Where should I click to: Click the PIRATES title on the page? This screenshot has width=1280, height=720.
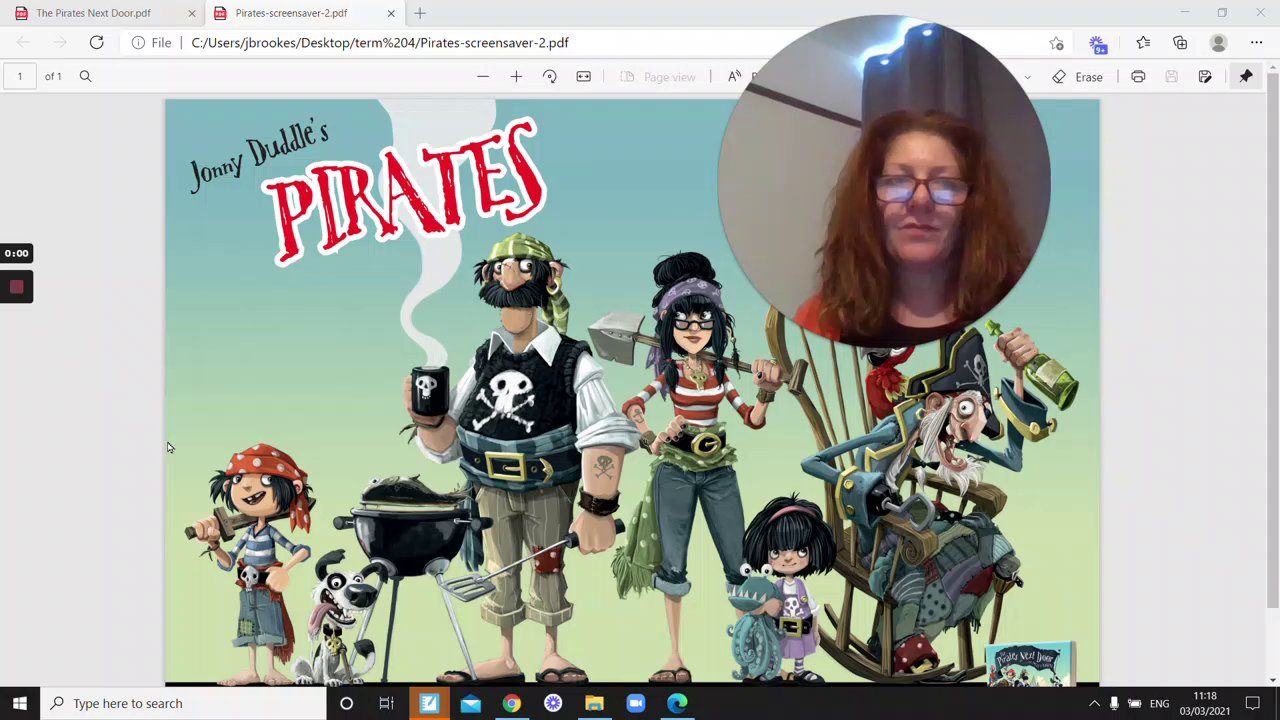pos(406,190)
